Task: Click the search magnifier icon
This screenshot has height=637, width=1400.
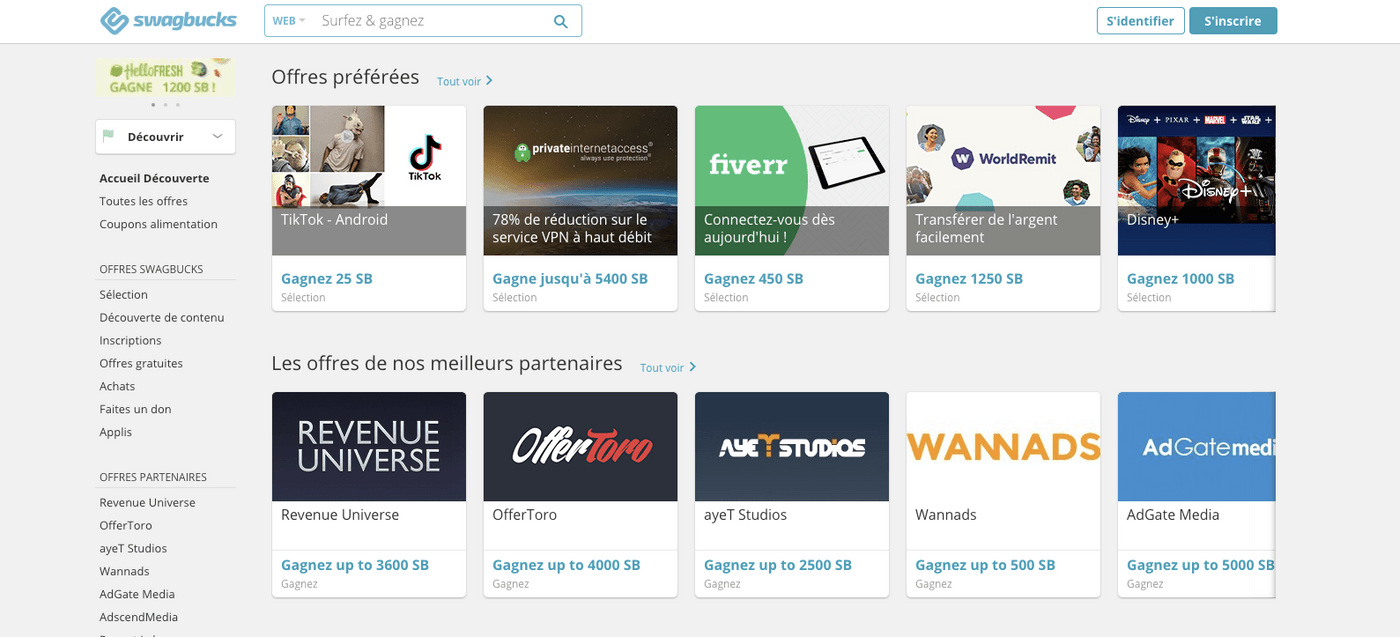Action: (x=561, y=21)
